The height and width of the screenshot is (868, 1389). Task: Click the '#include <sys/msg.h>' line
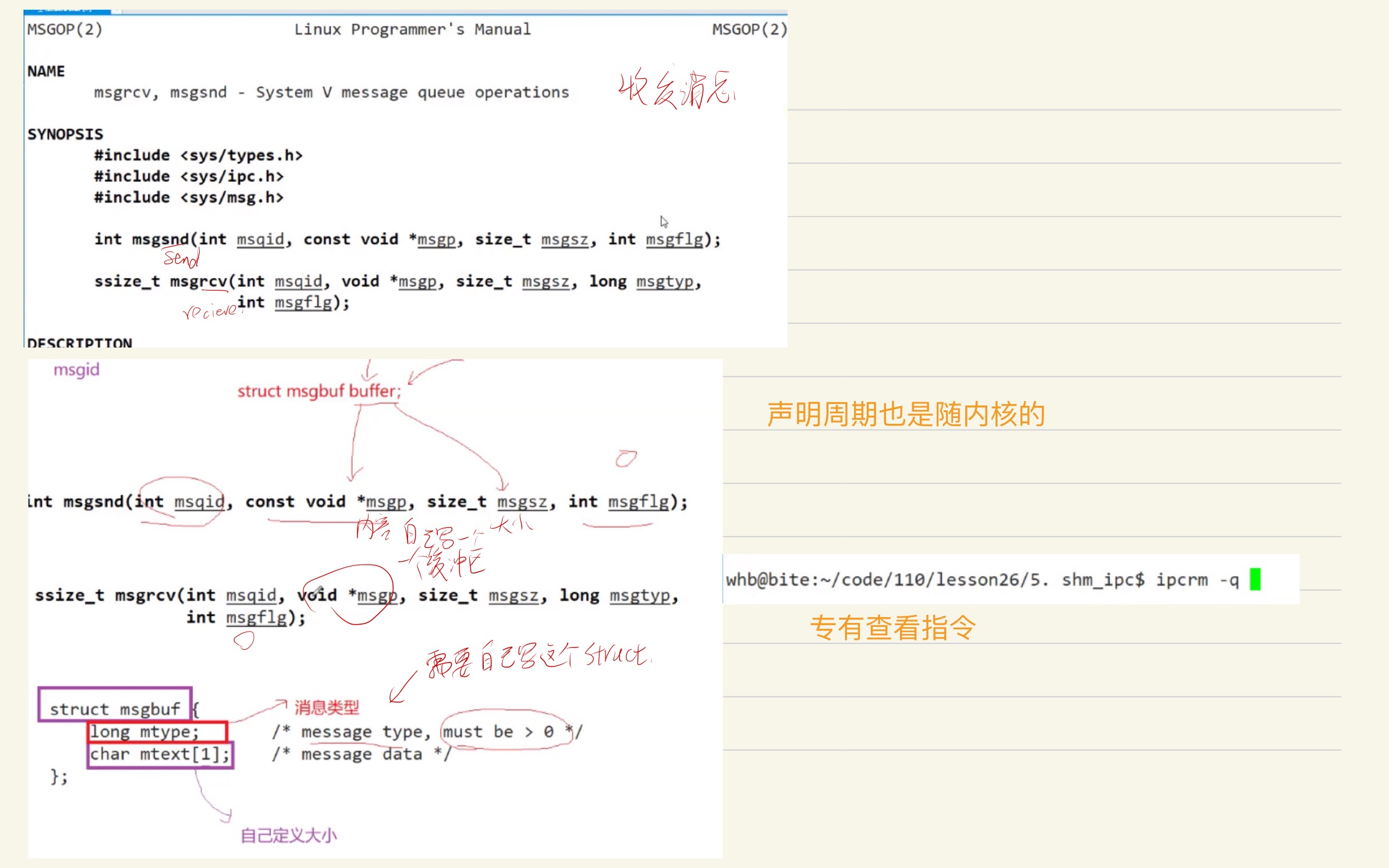189,198
